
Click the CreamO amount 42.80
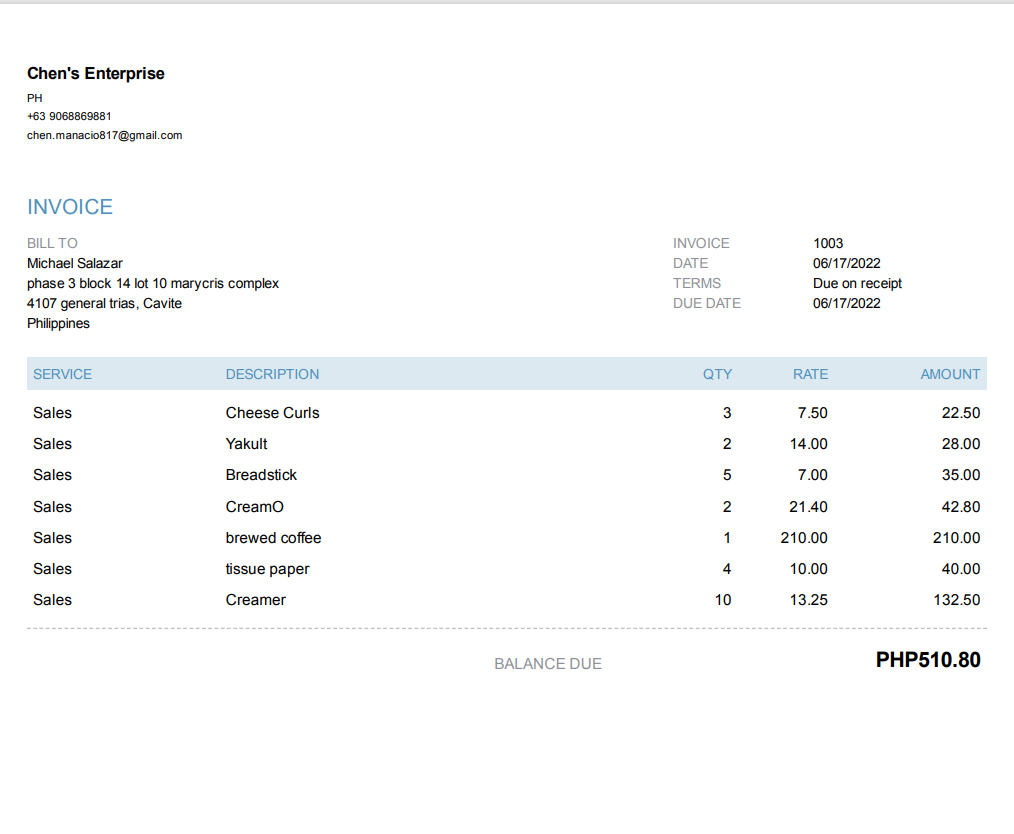pyautogui.click(x=961, y=507)
